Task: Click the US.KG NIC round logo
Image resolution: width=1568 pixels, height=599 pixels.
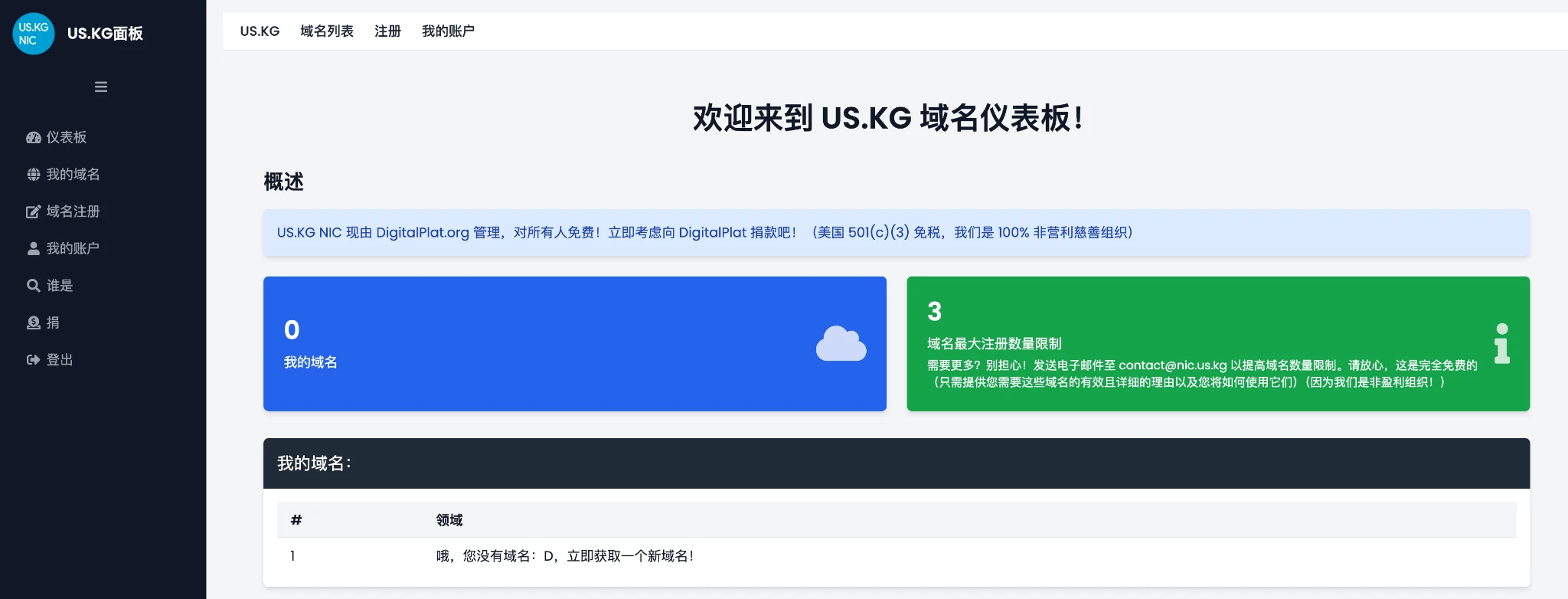Action: pos(34,34)
